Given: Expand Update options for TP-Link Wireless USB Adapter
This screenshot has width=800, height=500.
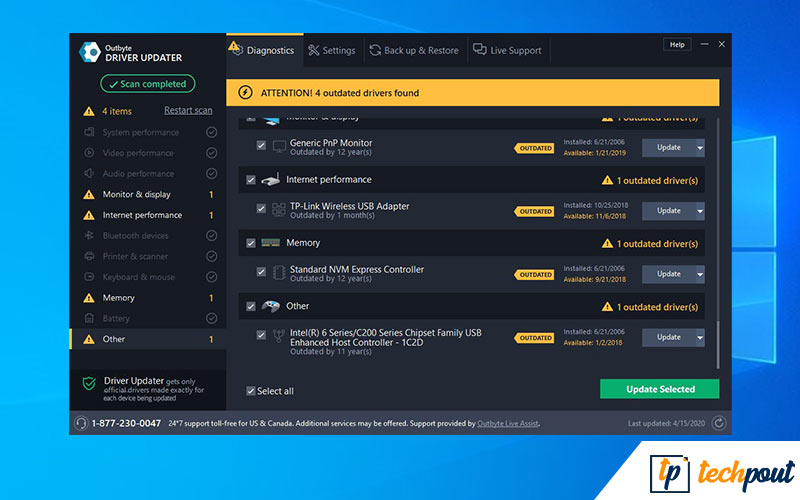Looking at the screenshot, I should [700, 211].
